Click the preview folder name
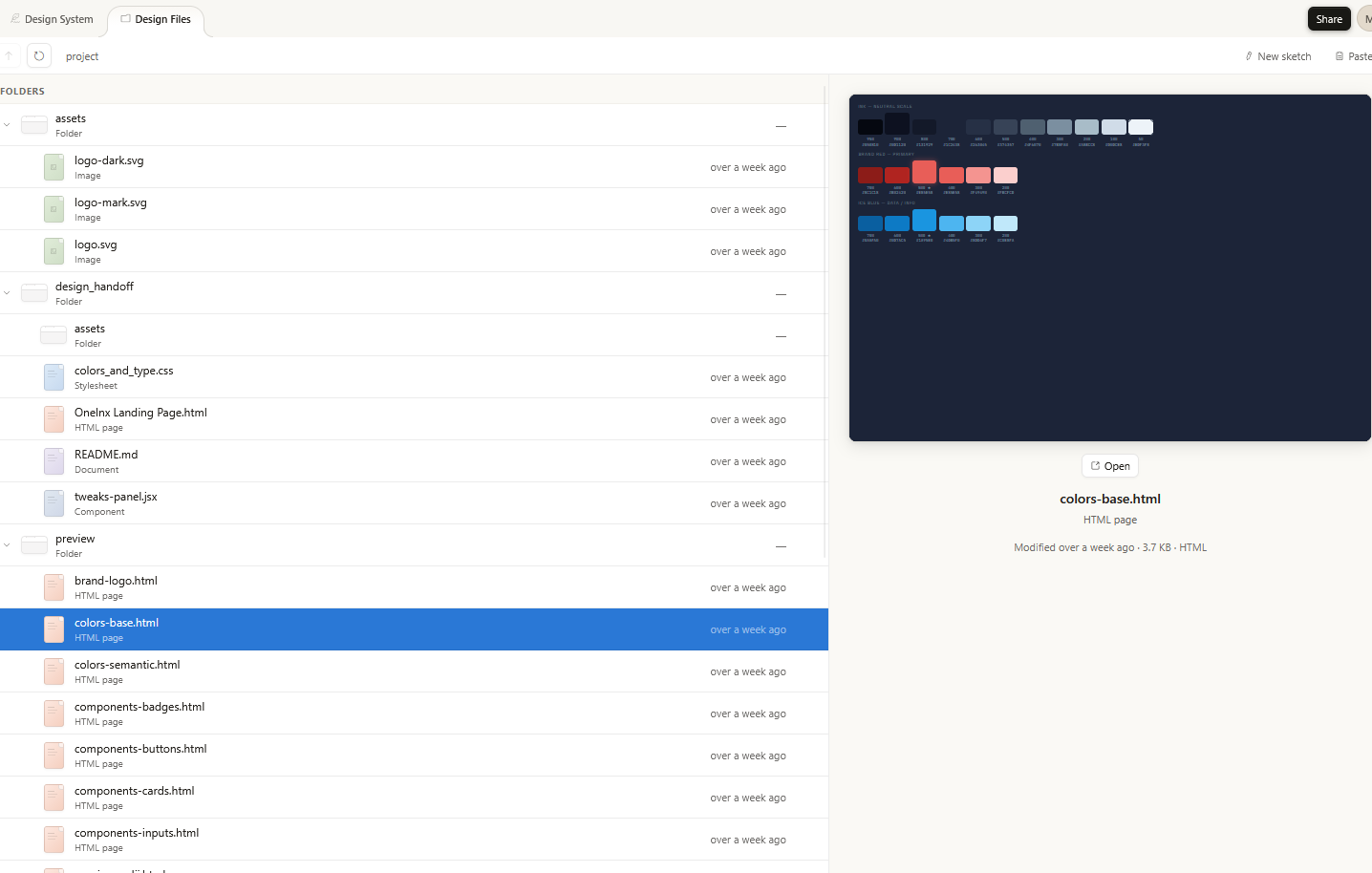 [x=75, y=539]
